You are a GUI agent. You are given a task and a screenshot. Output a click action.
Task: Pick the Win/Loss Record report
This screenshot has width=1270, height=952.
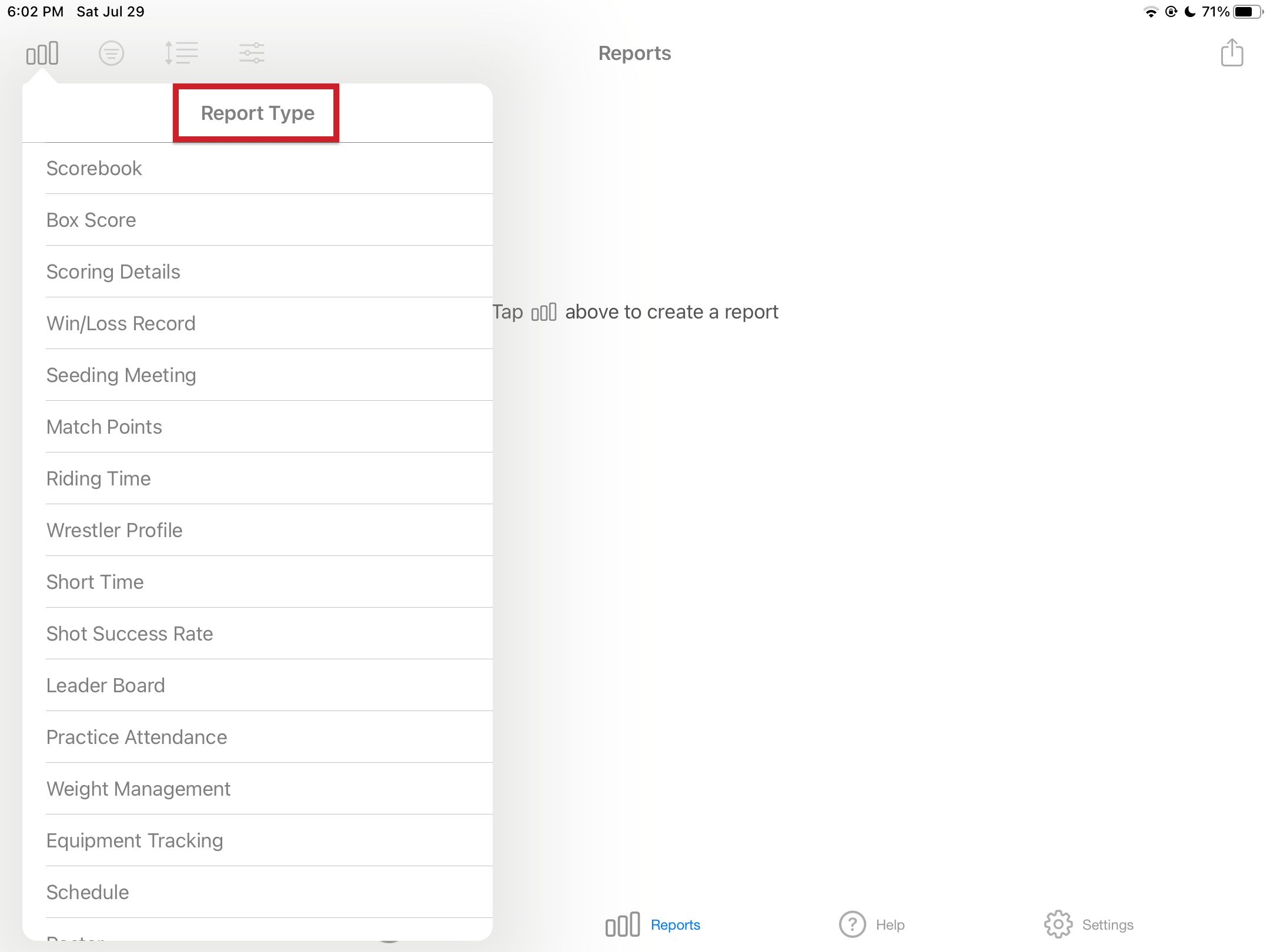[x=121, y=324]
